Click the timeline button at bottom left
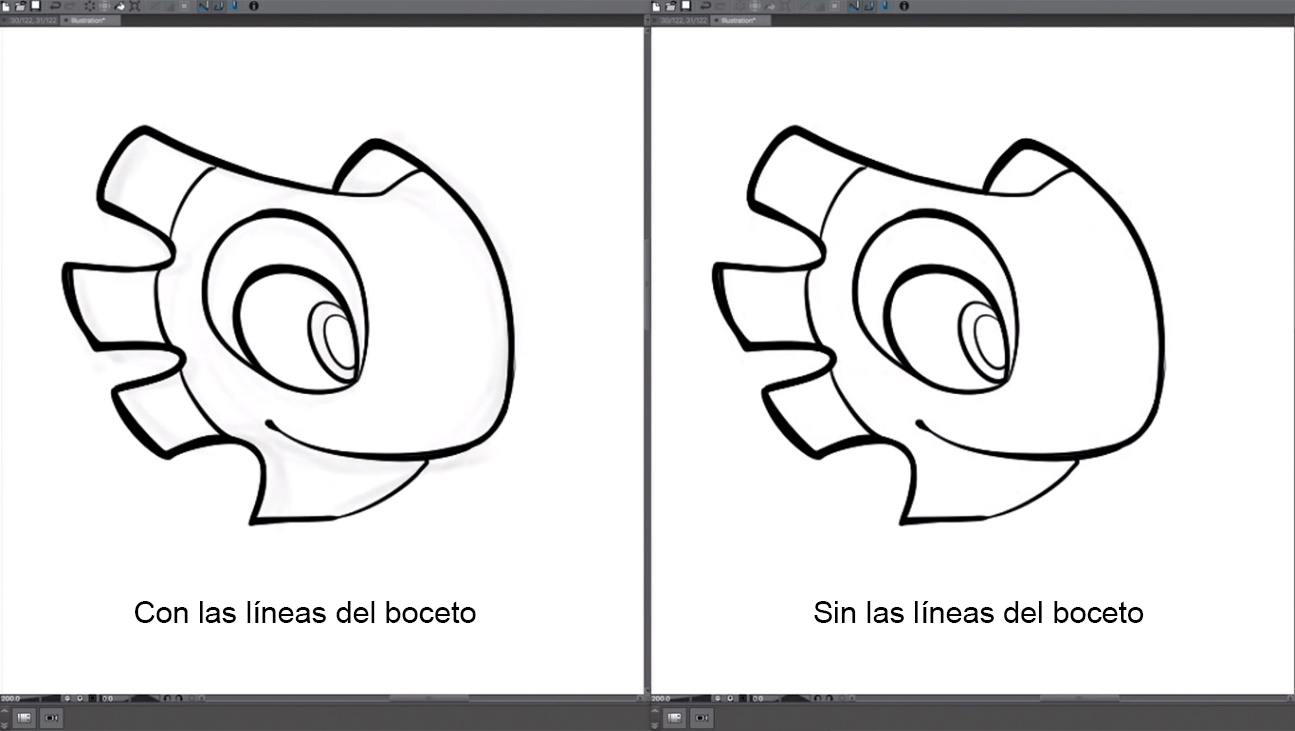 click(x=24, y=718)
